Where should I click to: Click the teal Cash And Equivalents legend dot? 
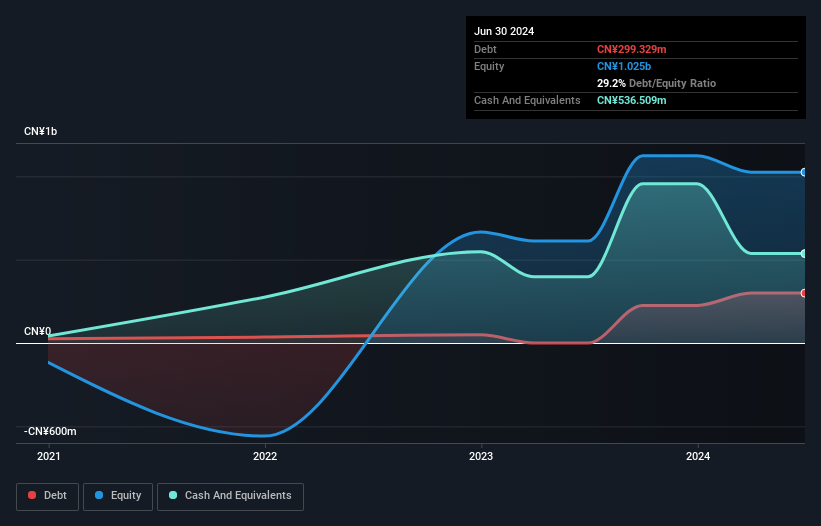(x=173, y=495)
